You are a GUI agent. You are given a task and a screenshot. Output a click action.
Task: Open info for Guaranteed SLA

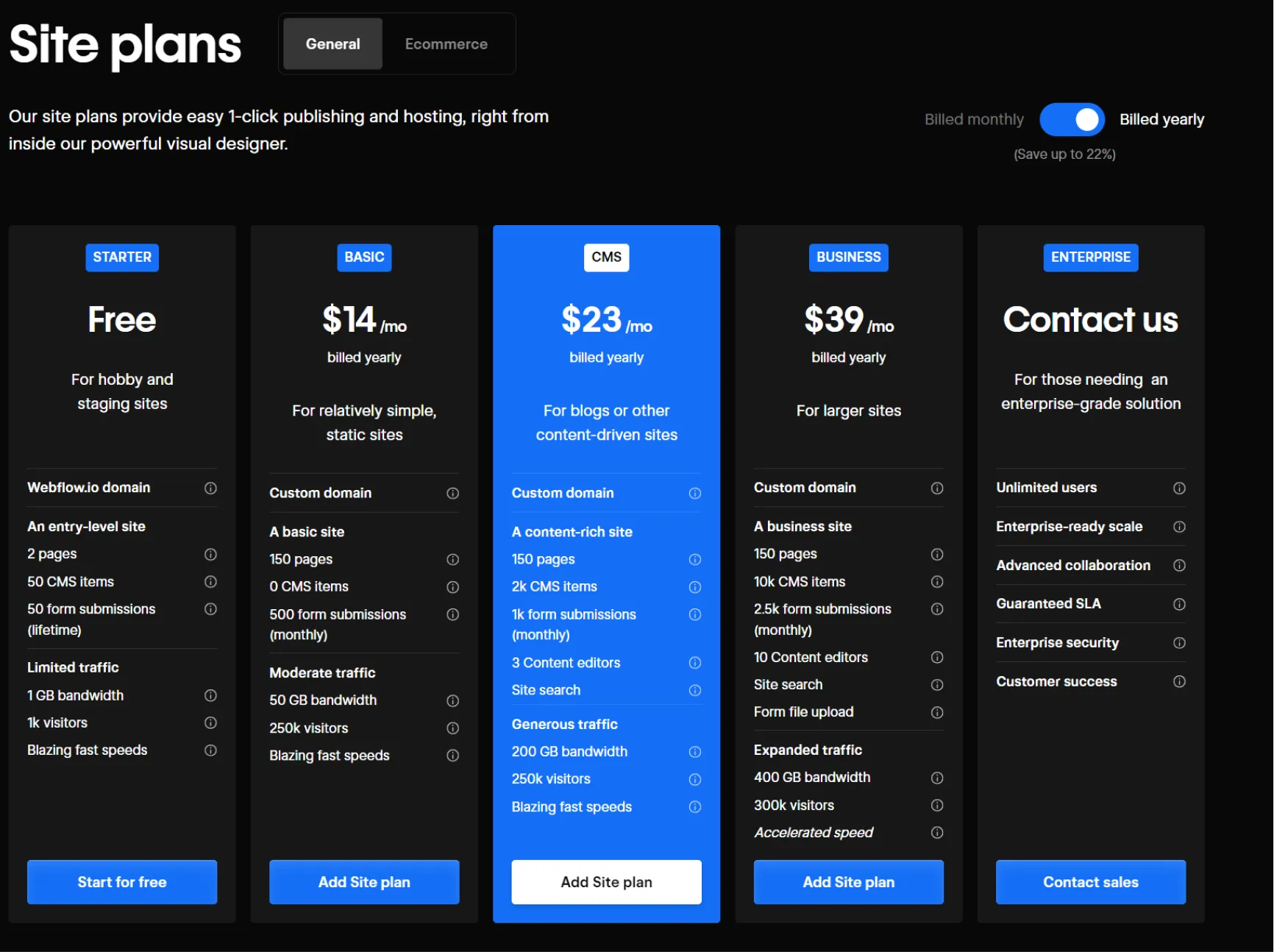(1179, 604)
